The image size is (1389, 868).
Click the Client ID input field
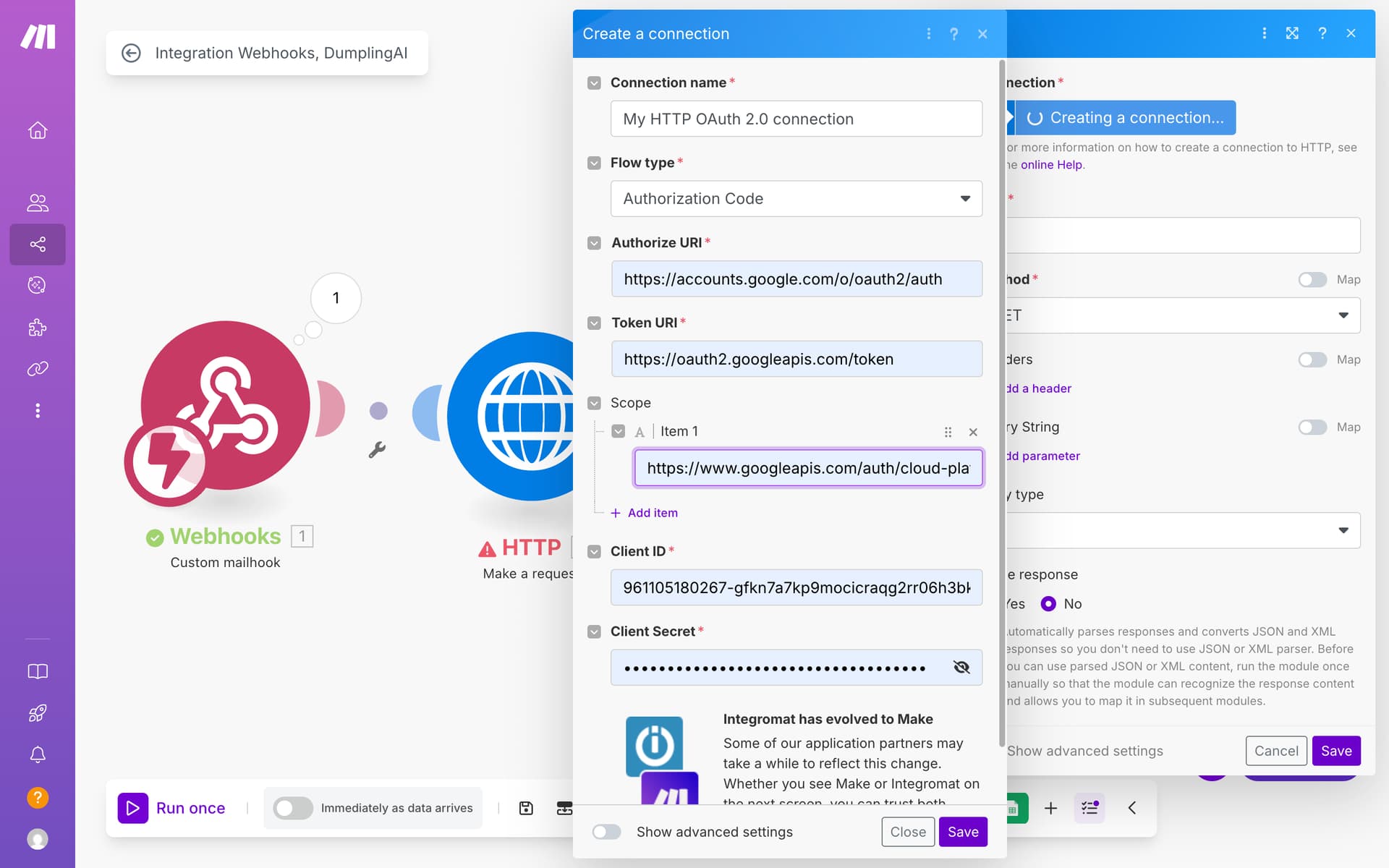point(797,587)
